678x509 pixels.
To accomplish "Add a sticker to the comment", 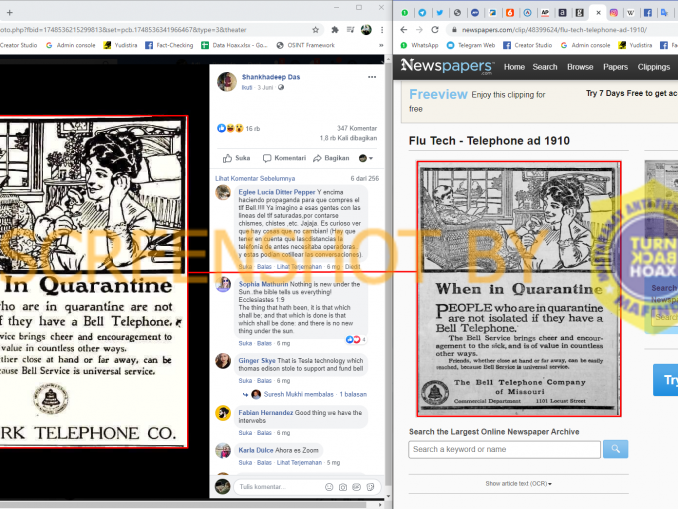I will click(371, 487).
